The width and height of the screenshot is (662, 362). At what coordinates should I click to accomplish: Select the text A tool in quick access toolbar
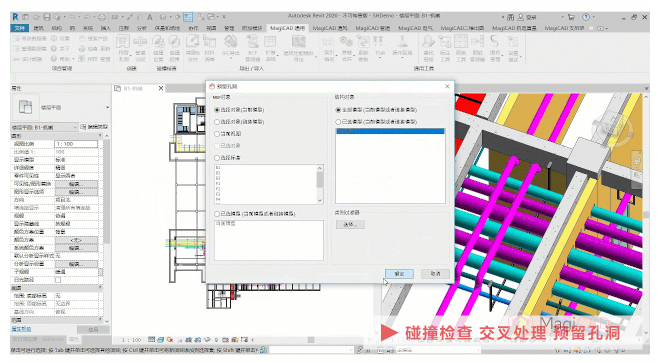(149, 17)
